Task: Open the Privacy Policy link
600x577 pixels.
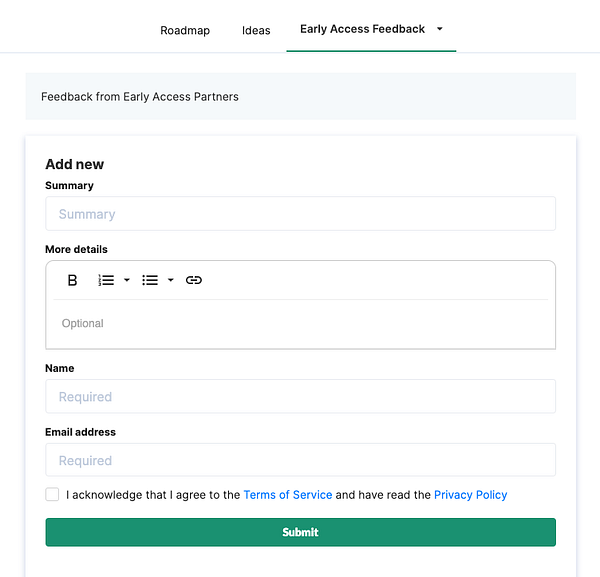Action: [470, 495]
